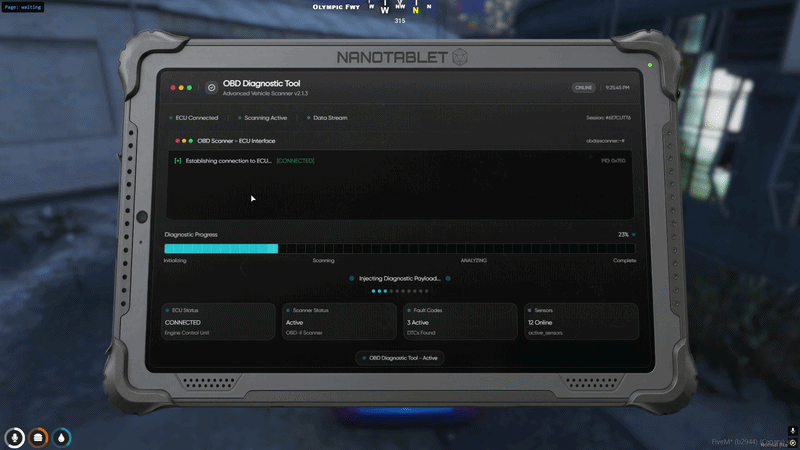Click the "315" compass heading value
Screen dimensions: 800x450
coord(399,21)
